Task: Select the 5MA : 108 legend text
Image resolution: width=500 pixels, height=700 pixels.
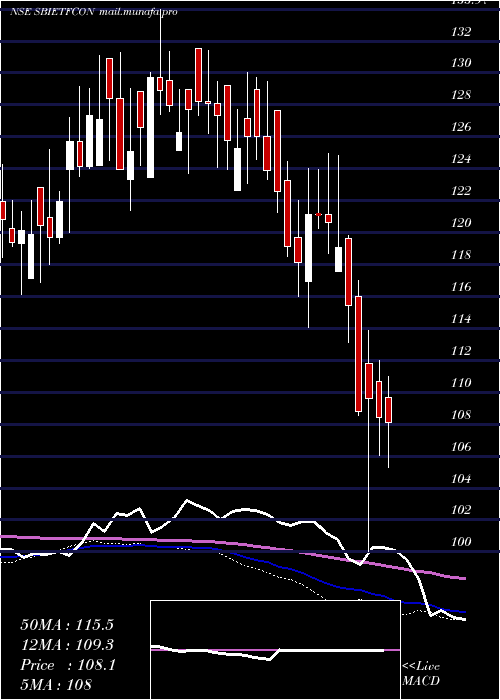Action: click(x=56, y=685)
